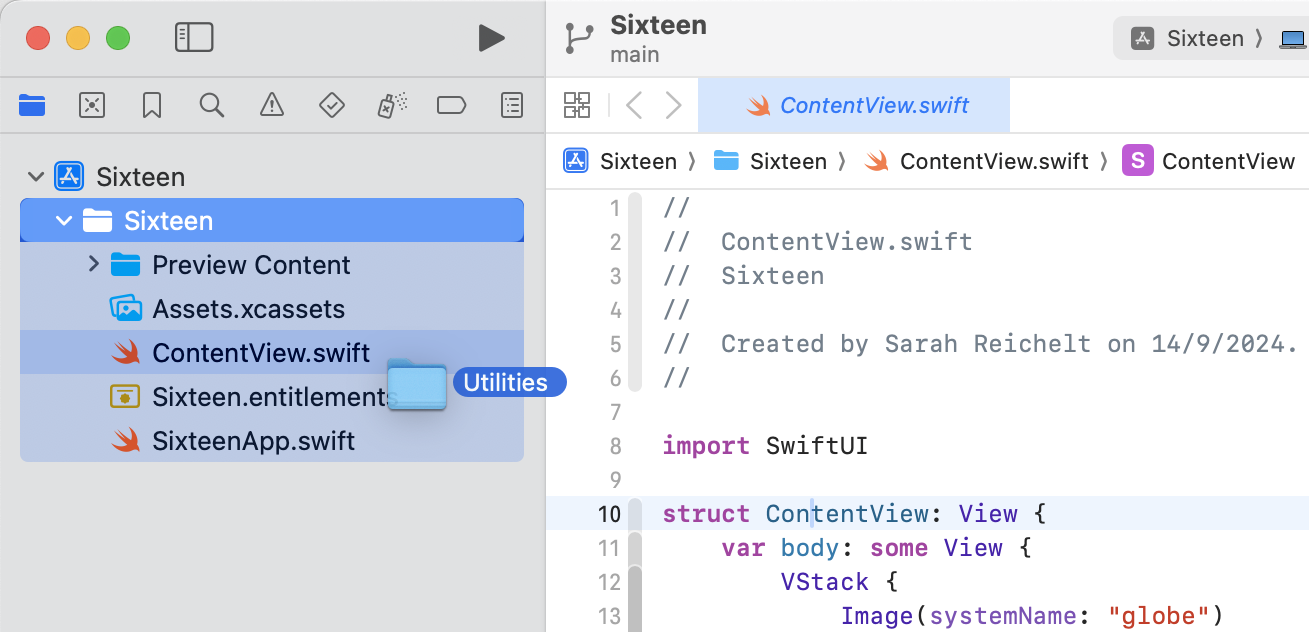Collapse the highlighted Sixteen group folder
The height and width of the screenshot is (632, 1309).
(64, 220)
